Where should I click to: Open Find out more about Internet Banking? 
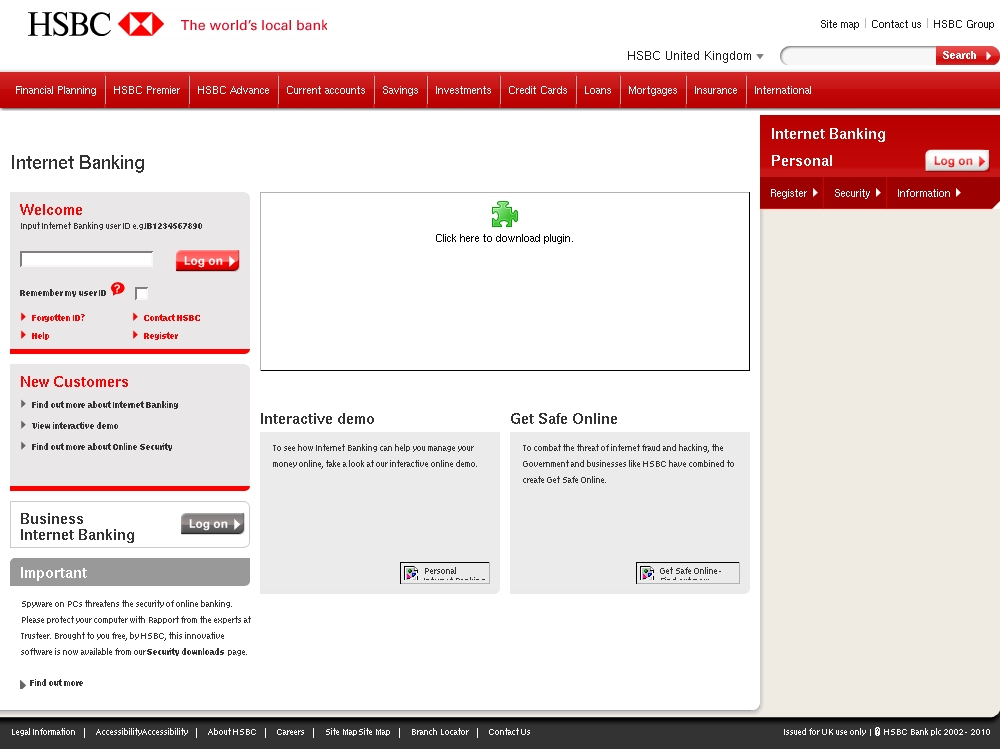tap(105, 404)
